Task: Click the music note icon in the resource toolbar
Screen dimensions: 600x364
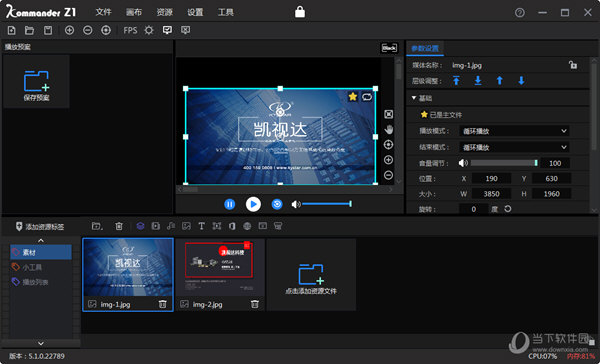Action: tap(171, 226)
